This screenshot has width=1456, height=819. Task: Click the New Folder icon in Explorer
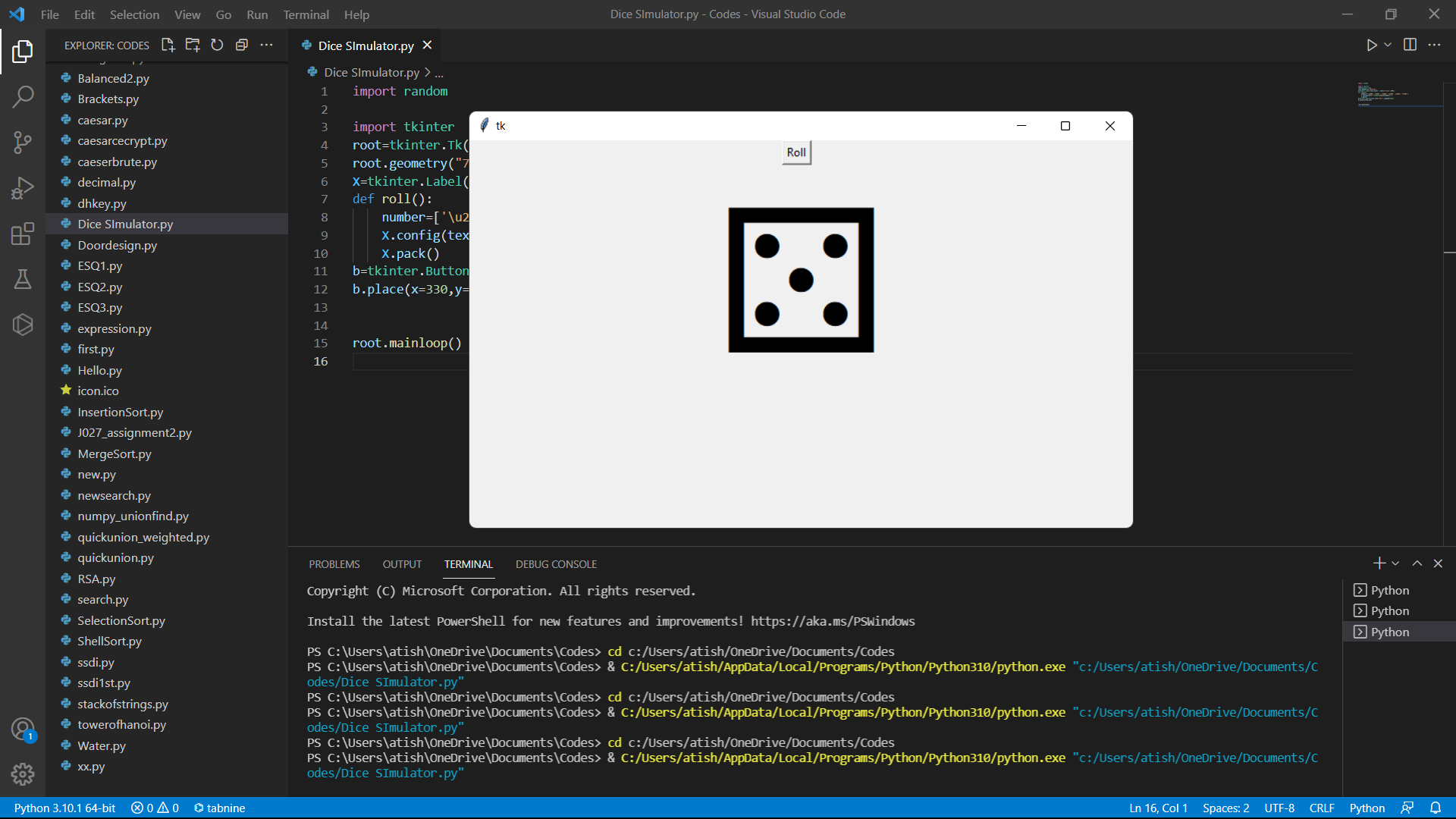click(192, 45)
